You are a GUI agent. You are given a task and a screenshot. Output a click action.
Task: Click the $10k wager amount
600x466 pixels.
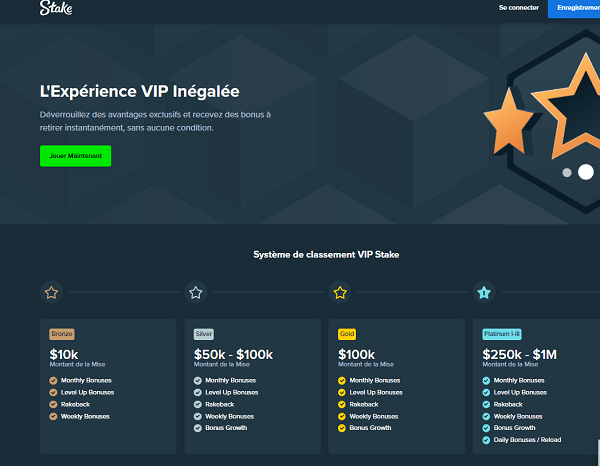coord(64,354)
